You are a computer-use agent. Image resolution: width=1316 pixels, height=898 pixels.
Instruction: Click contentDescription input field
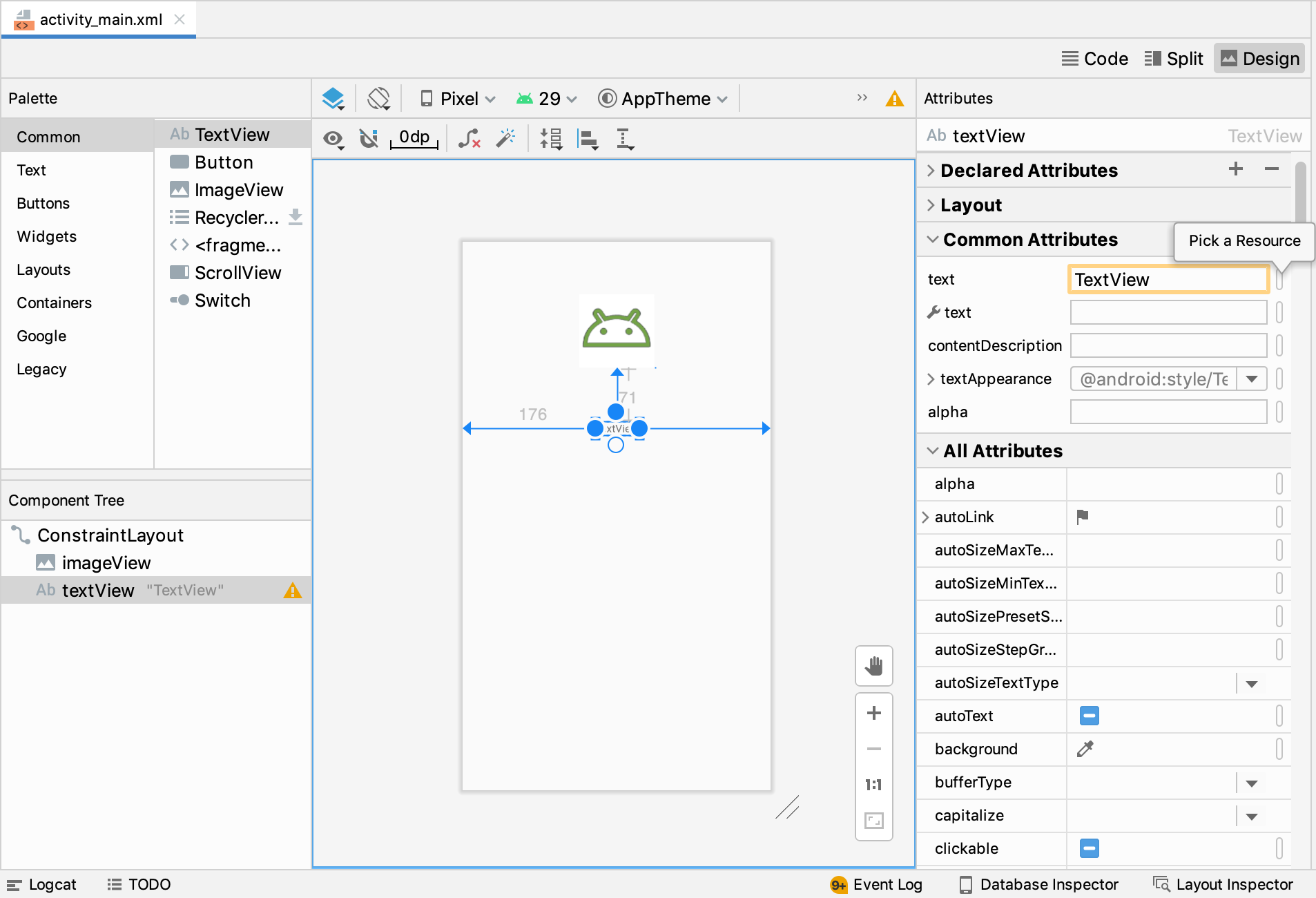click(1168, 345)
